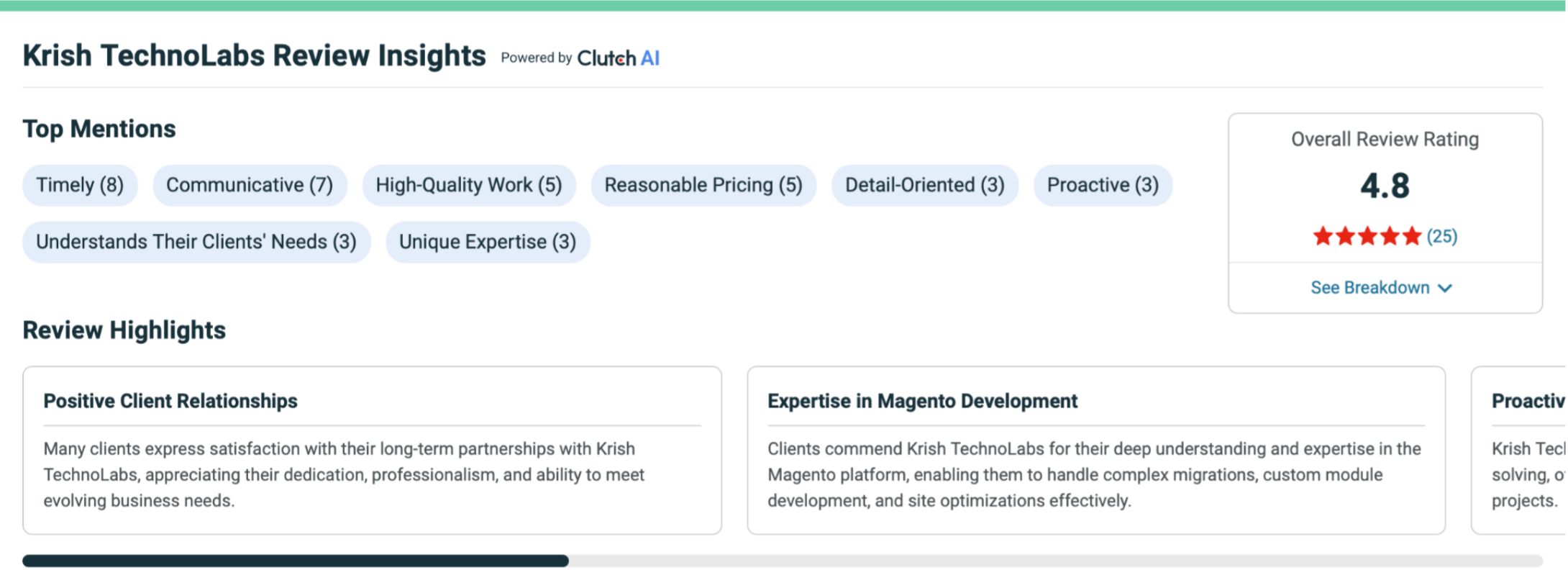The image size is (1568, 570).
Task: Filter by High-Quality Work (5) tag
Action: pyautogui.click(x=469, y=185)
